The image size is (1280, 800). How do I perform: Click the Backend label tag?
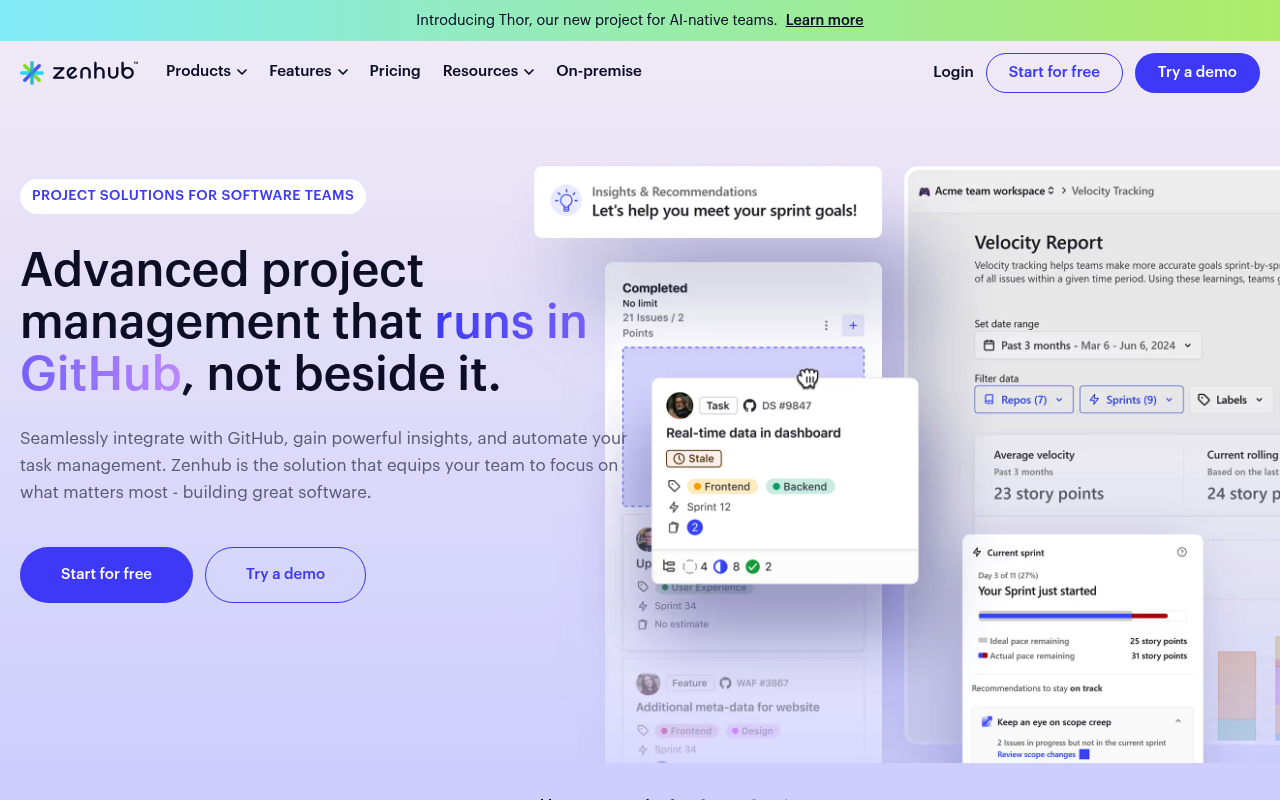pyautogui.click(x=800, y=486)
